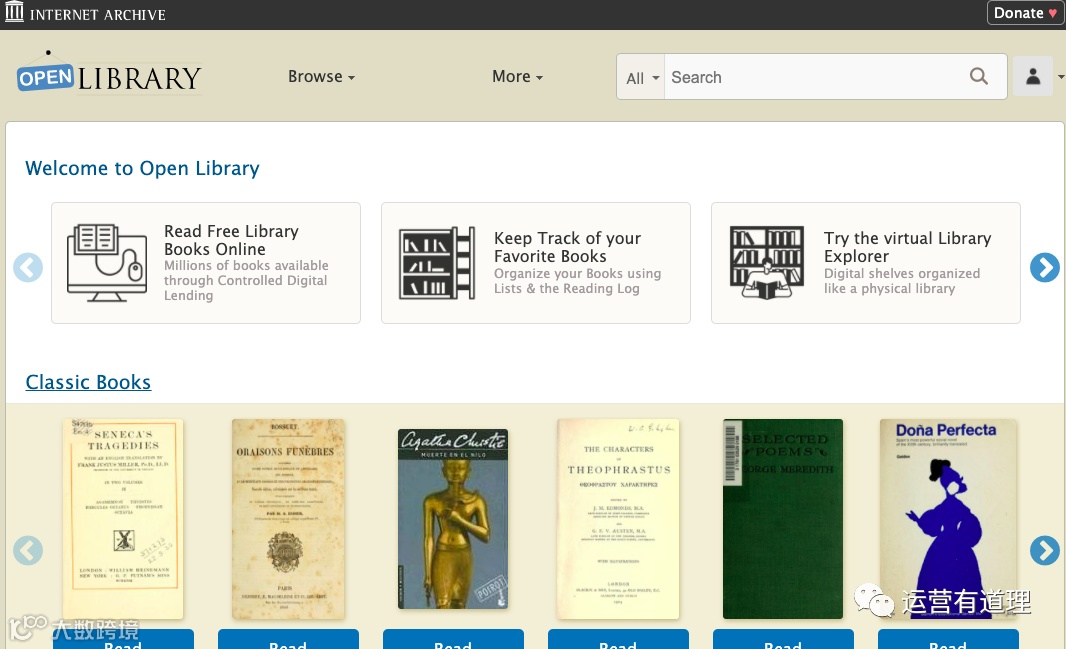
Task: Open Doña Perfecta book cover
Action: 948,519
